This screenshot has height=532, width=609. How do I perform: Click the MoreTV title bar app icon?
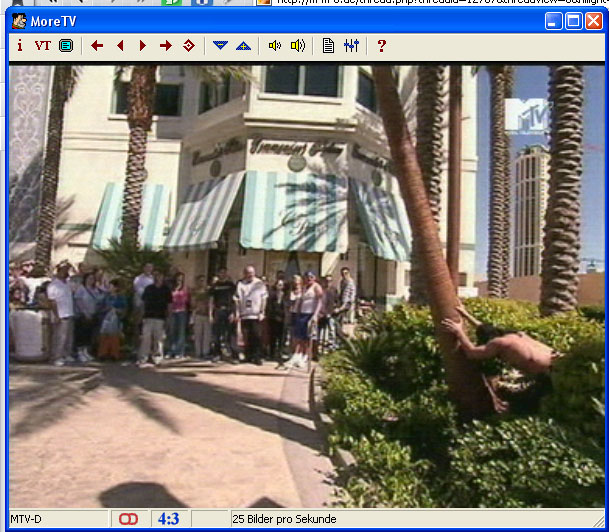[19, 21]
